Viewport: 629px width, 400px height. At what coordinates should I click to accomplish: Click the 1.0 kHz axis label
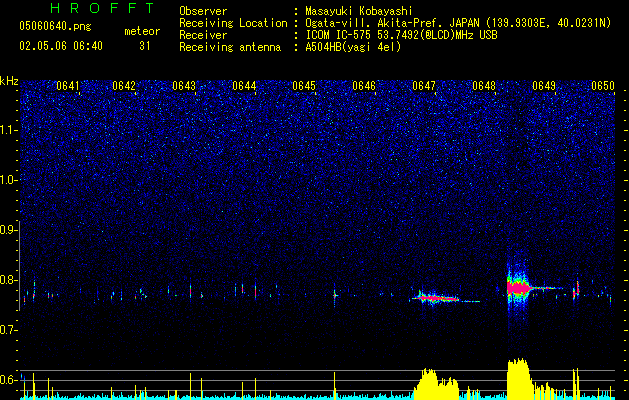pyautogui.click(x=8, y=180)
